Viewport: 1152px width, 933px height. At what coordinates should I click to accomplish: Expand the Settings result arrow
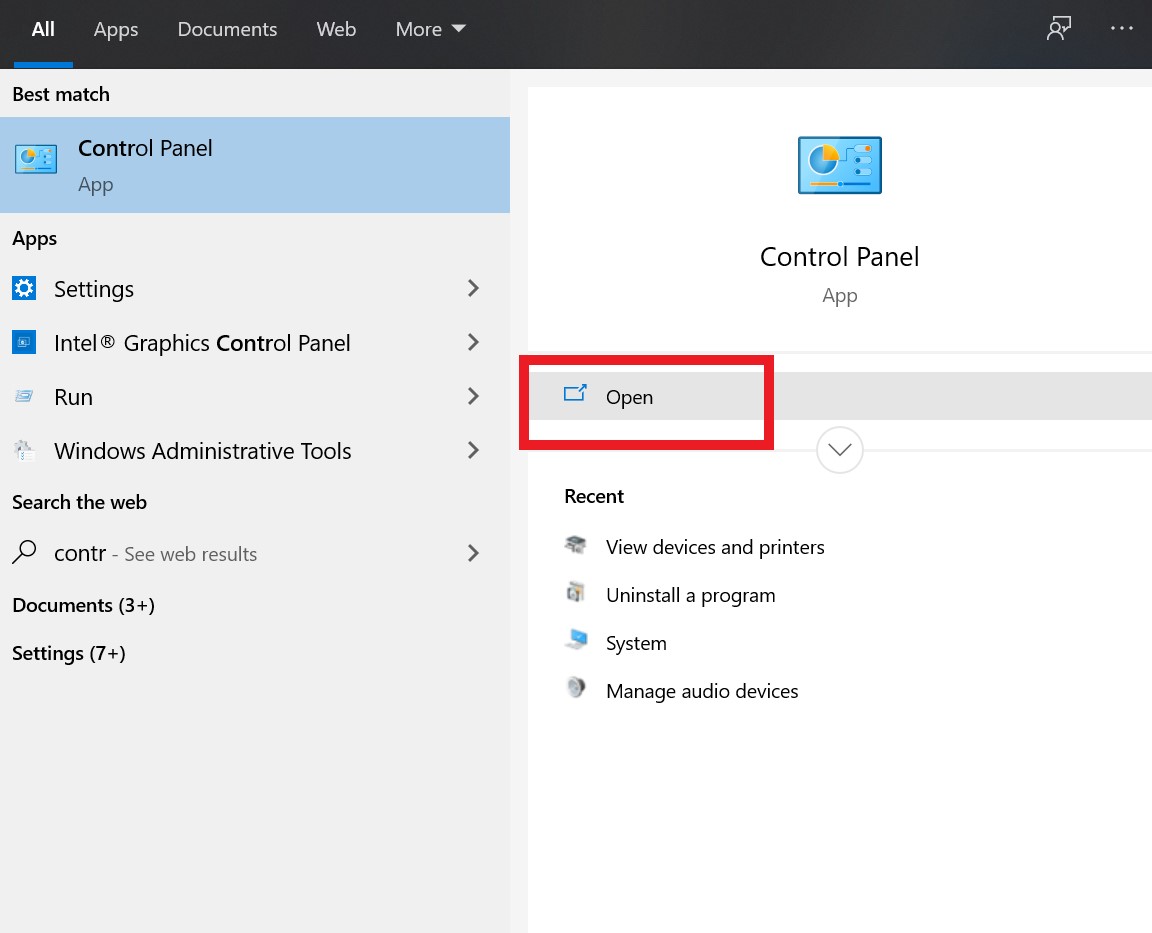pyautogui.click(x=473, y=288)
